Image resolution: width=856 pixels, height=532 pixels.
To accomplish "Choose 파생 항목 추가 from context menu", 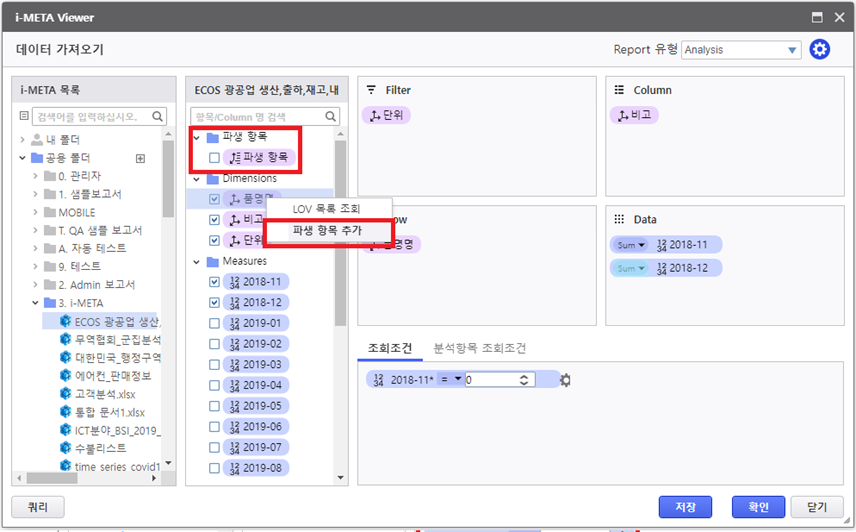I will [327, 230].
